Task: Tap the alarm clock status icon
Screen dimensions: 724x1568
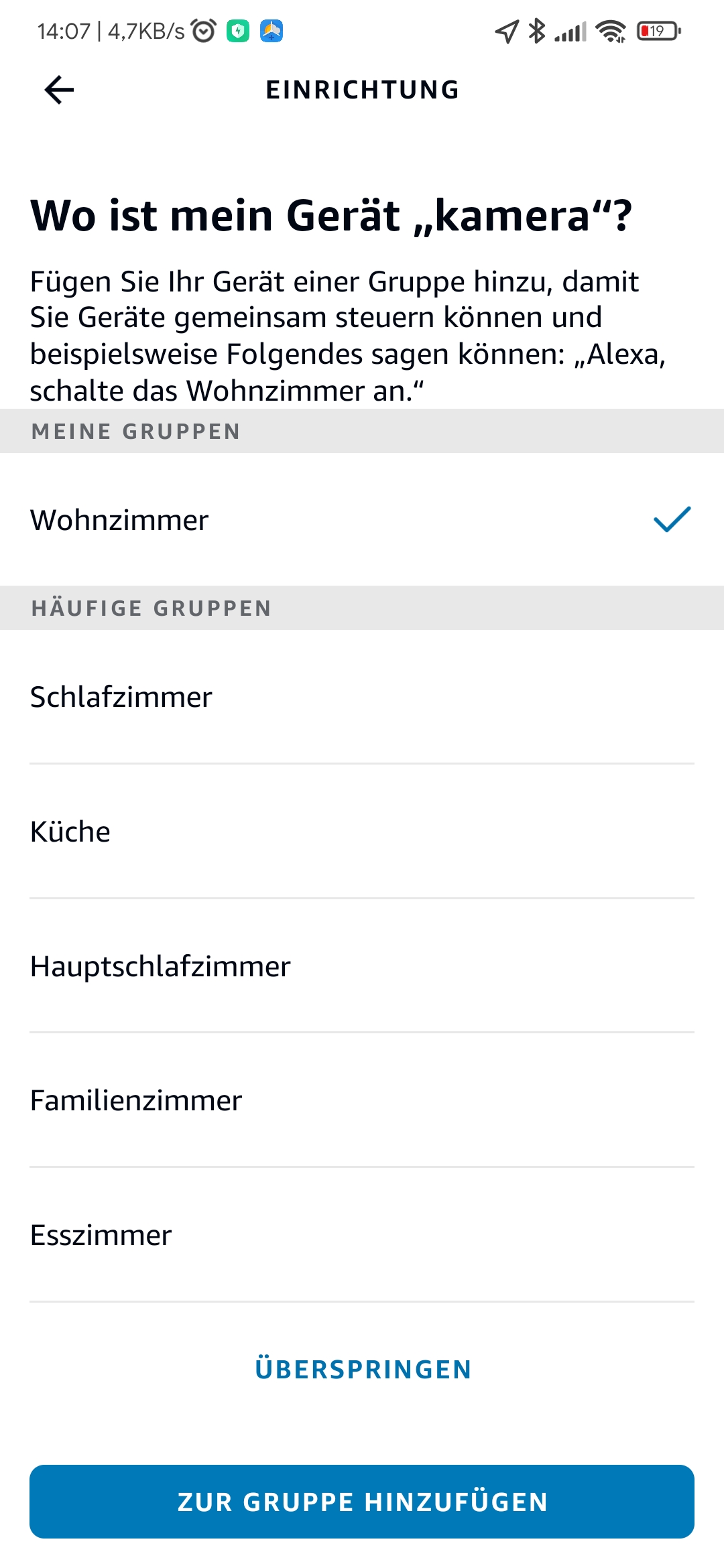Action: click(204, 31)
